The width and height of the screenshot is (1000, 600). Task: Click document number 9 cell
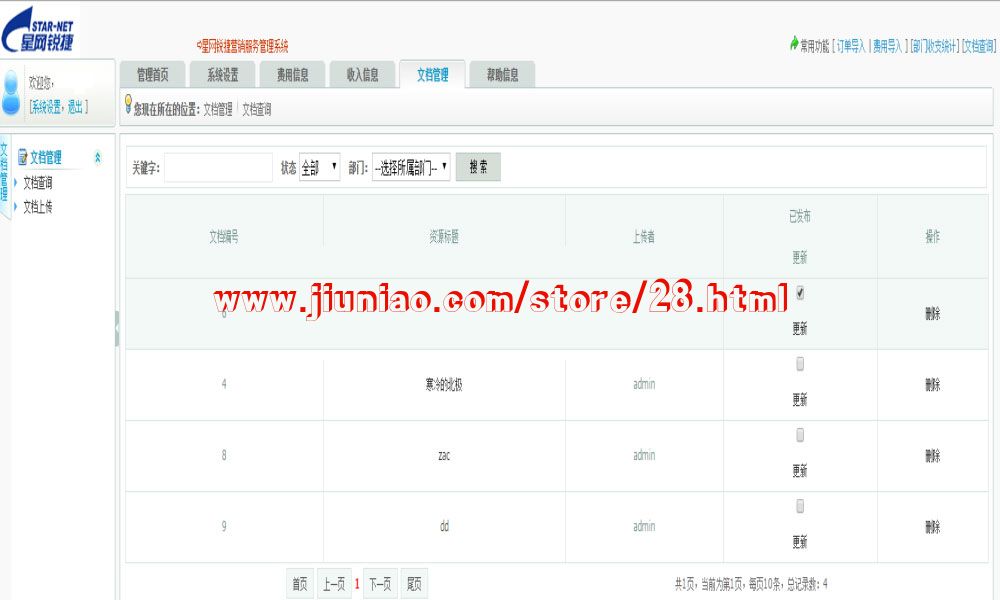pos(224,526)
